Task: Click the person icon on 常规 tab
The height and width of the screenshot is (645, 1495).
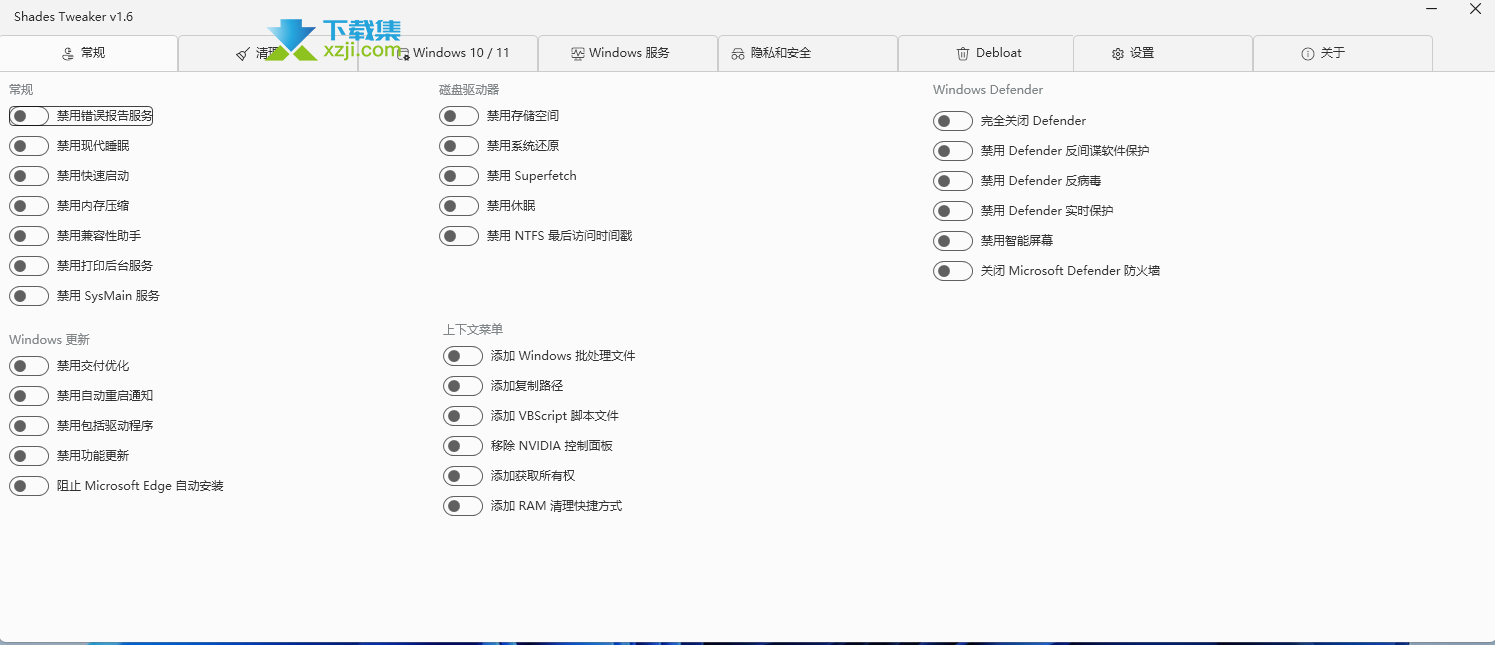Action: (x=68, y=53)
